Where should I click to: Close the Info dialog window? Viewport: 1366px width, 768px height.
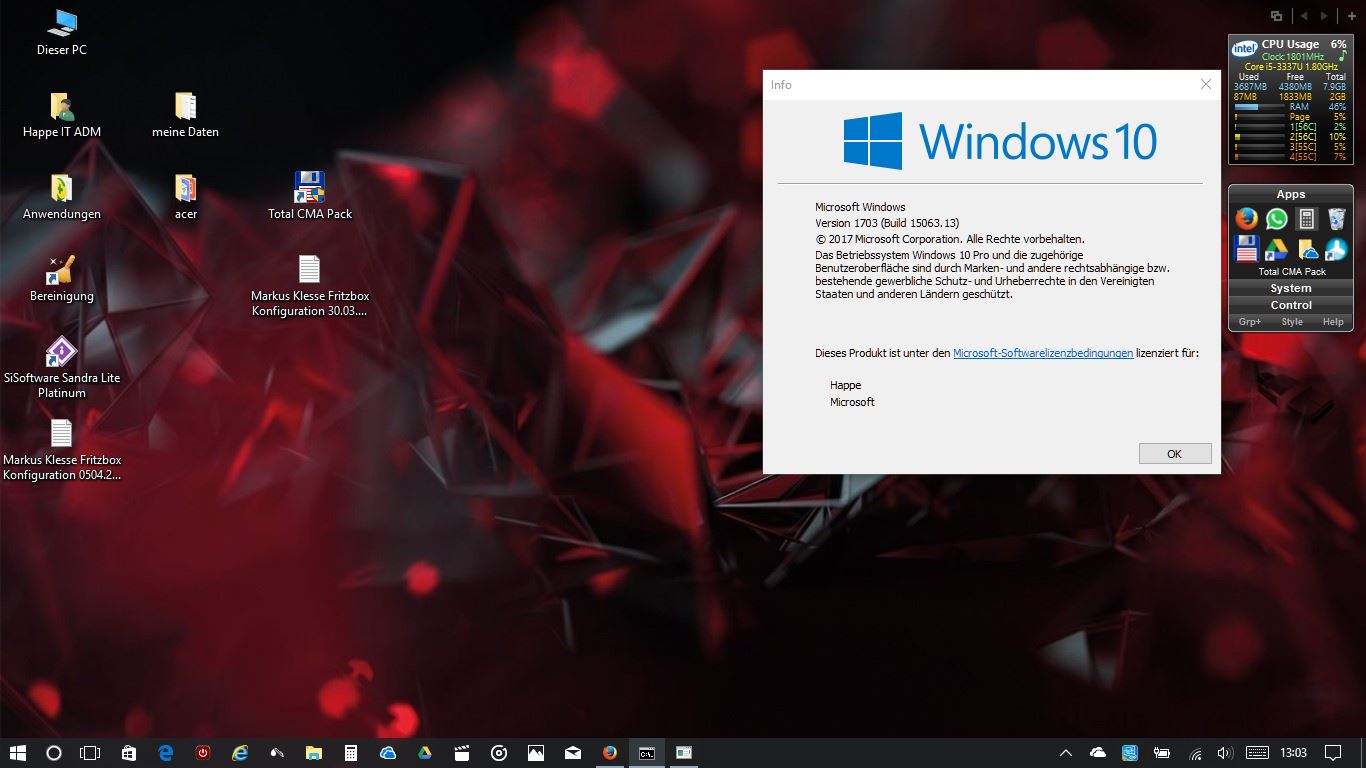point(1206,85)
